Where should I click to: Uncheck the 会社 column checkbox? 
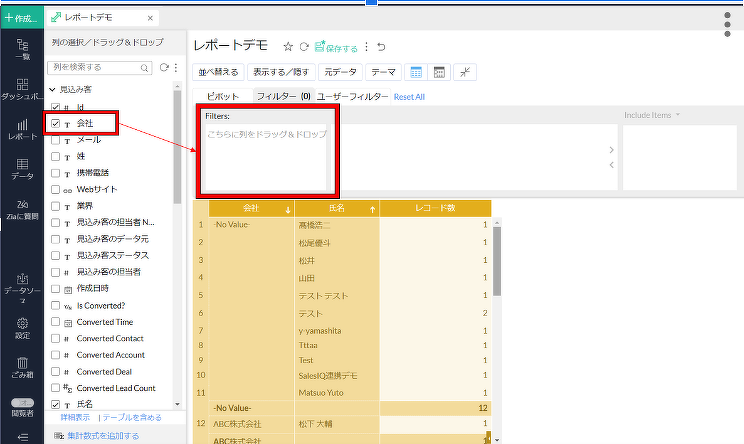[57, 123]
